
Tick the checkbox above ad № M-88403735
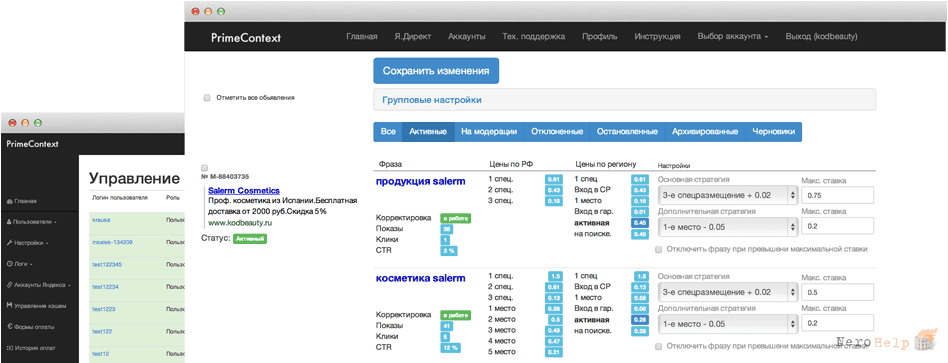pos(204,168)
